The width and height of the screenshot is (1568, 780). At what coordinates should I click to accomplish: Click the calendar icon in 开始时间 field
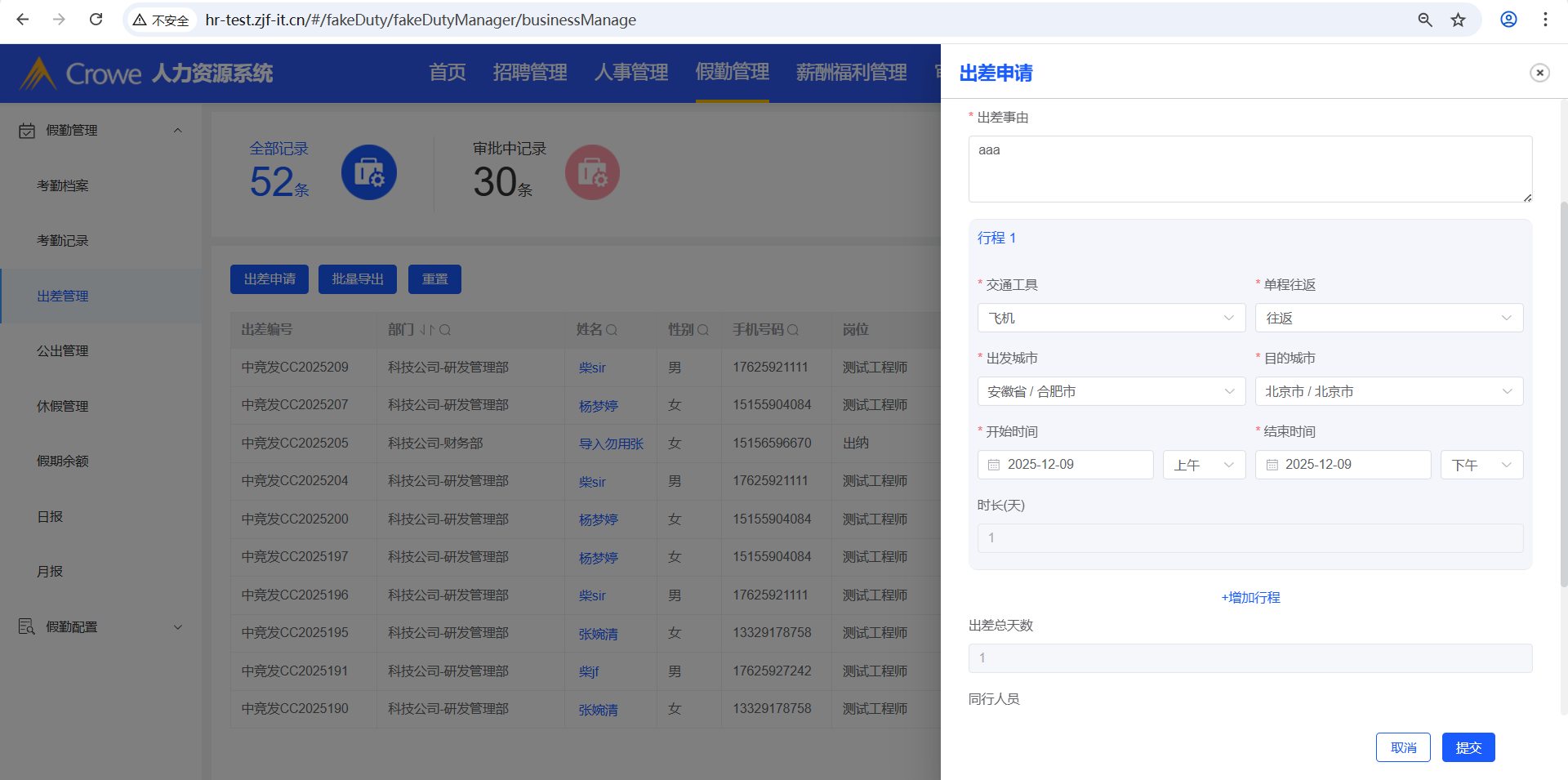click(994, 465)
